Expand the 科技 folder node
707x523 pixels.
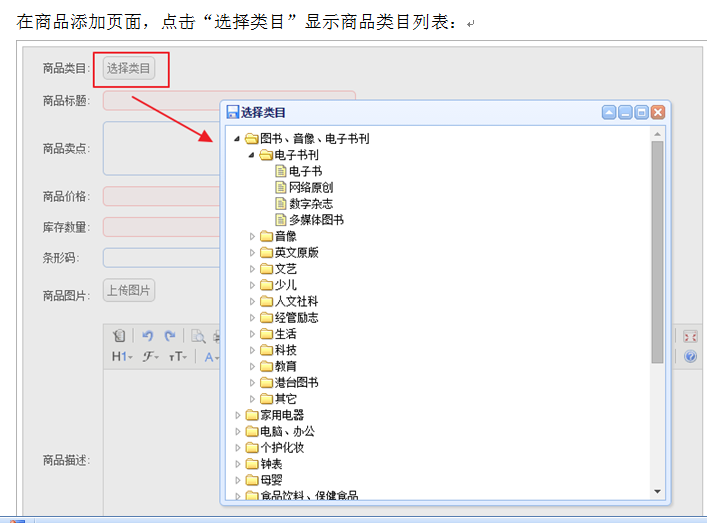[252, 350]
